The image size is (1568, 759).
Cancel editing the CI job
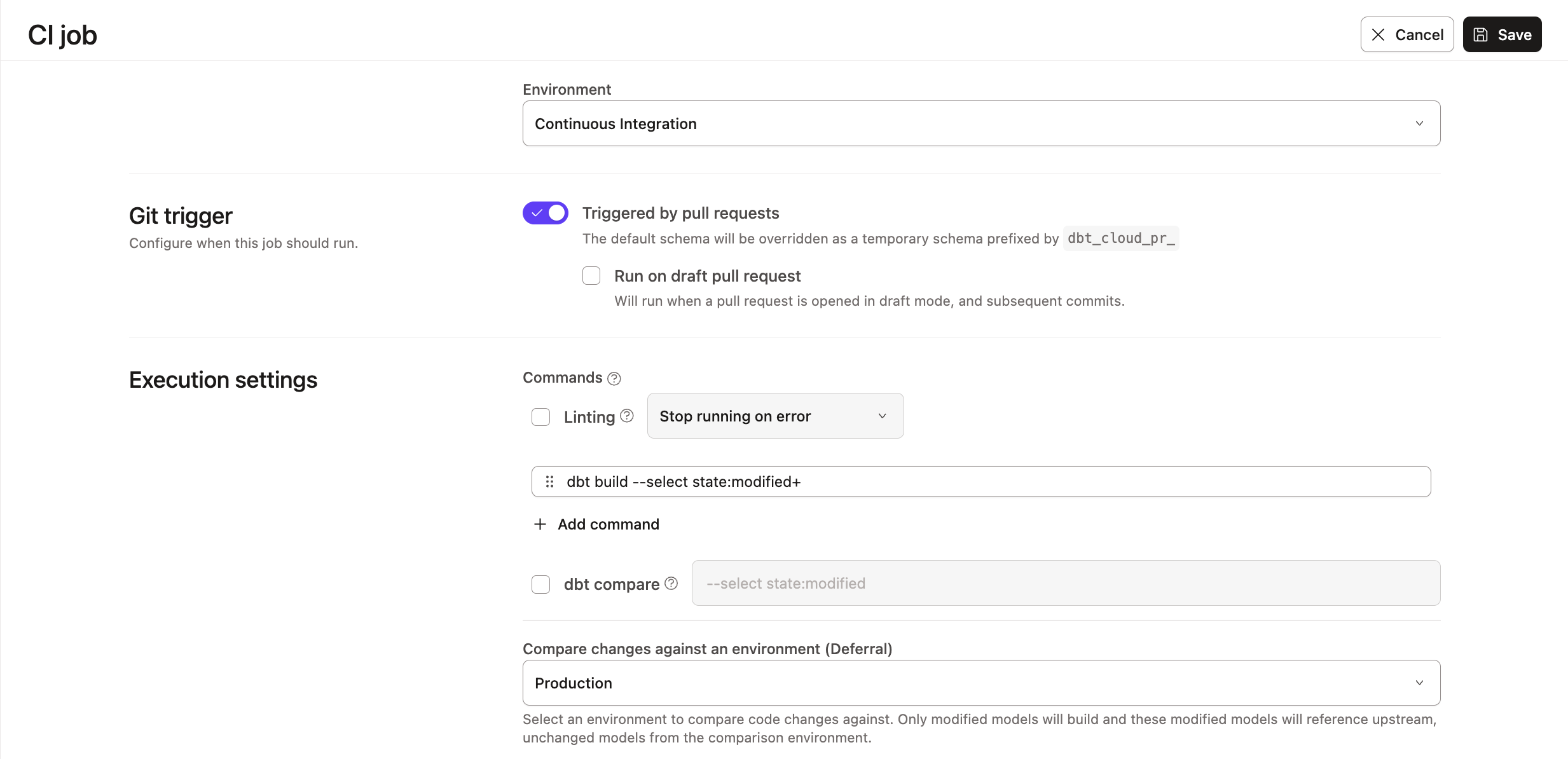pyautogui.click(x=1406, y=35)
